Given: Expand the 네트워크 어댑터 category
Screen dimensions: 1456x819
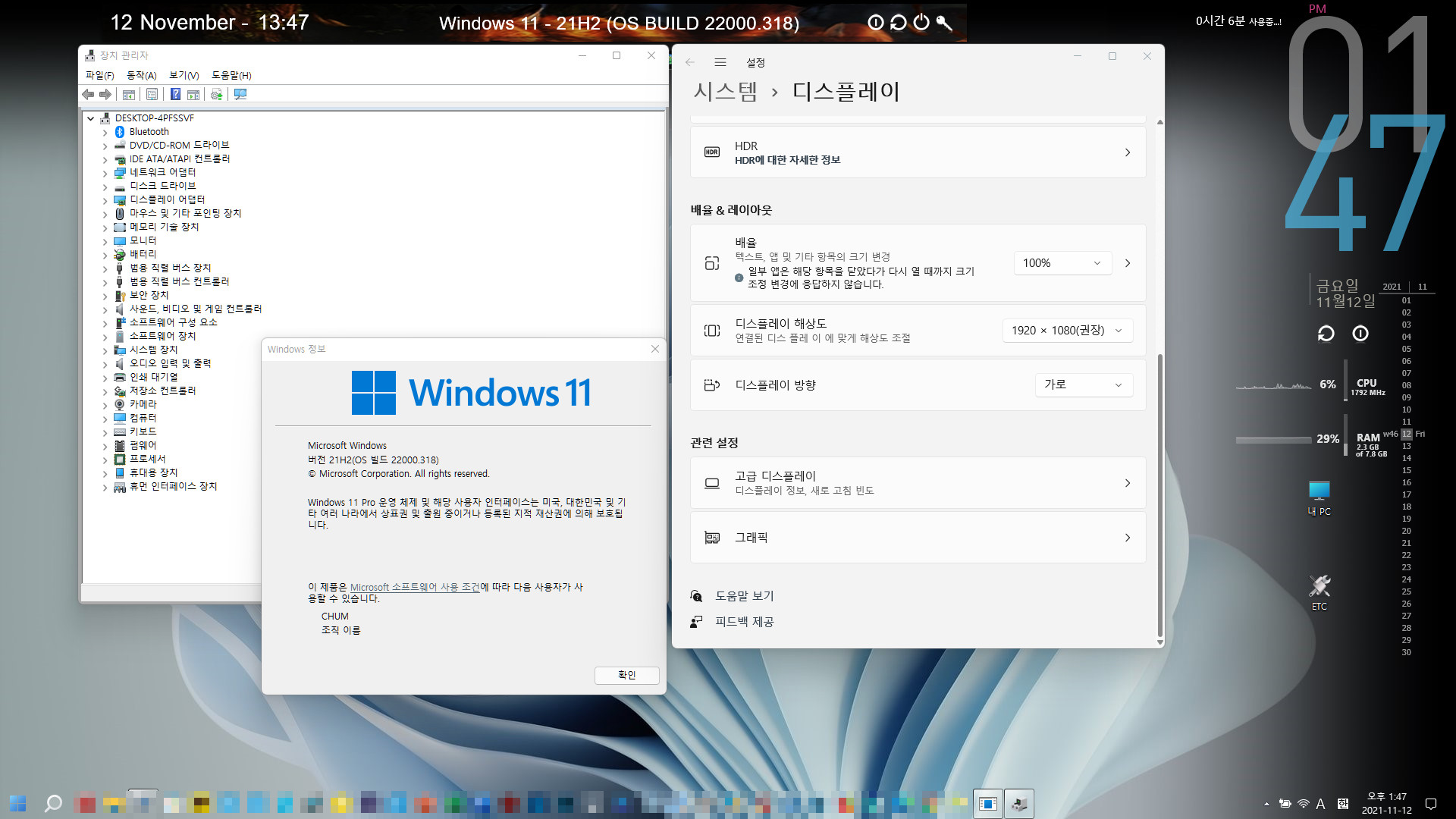Looking at the screenshot, I should [105, 173].
